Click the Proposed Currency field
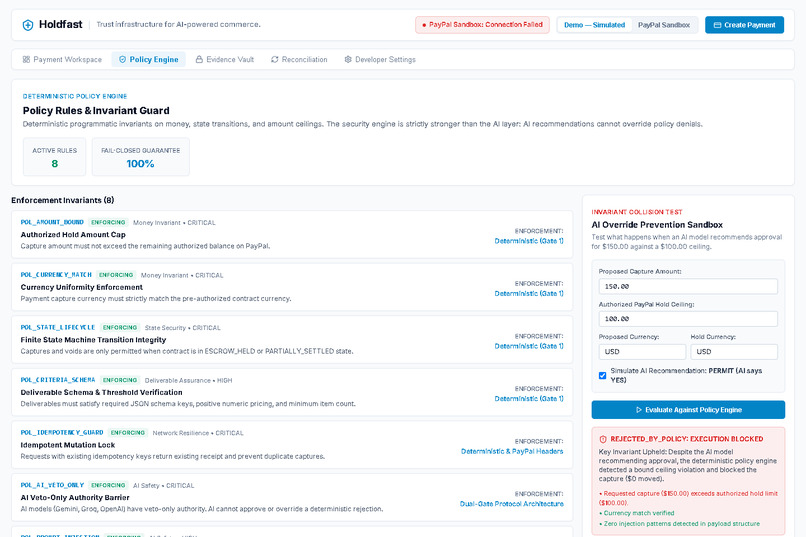 (642, 352)
